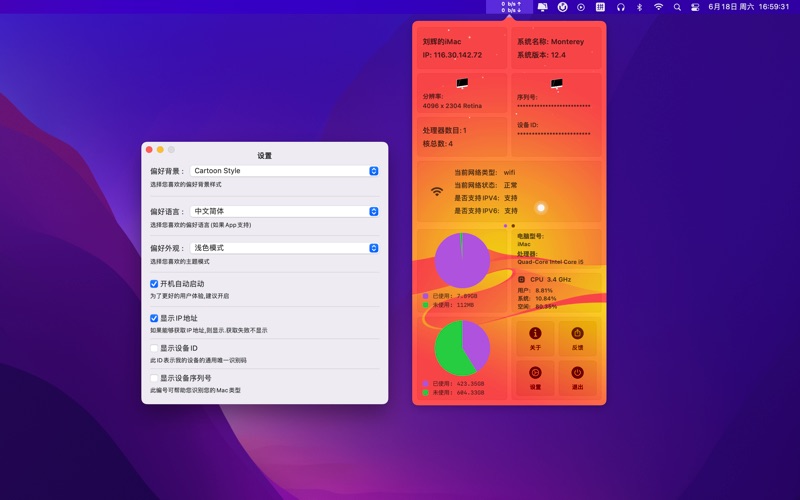Expand the 偏好语言 中文简体 dropdown
The width and height of the screenshot is (800, 500).
(x=284, y=211)
